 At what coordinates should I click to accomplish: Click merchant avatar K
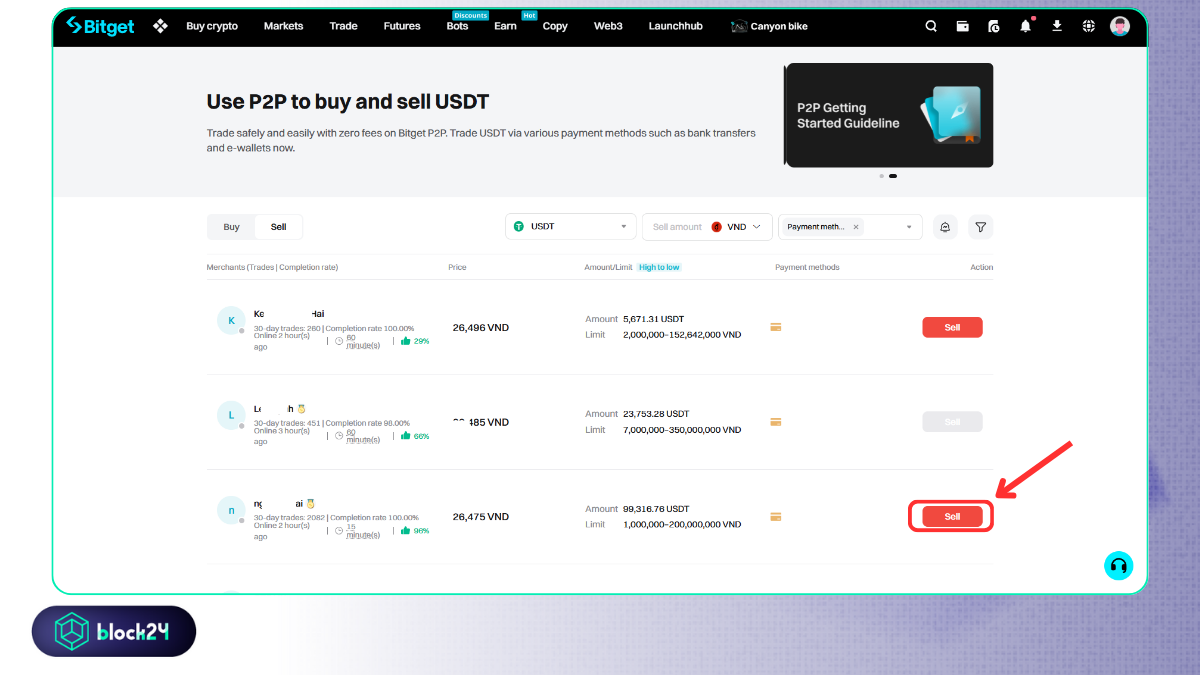click(231, 321)
